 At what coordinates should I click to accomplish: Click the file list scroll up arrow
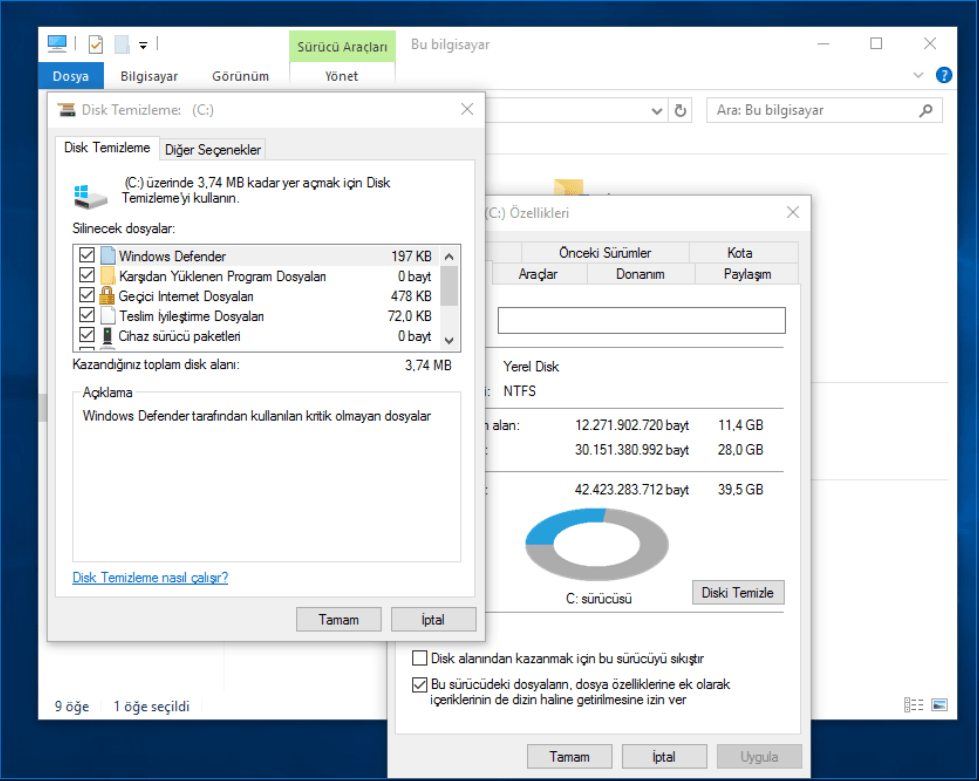[x=449, y=256]
